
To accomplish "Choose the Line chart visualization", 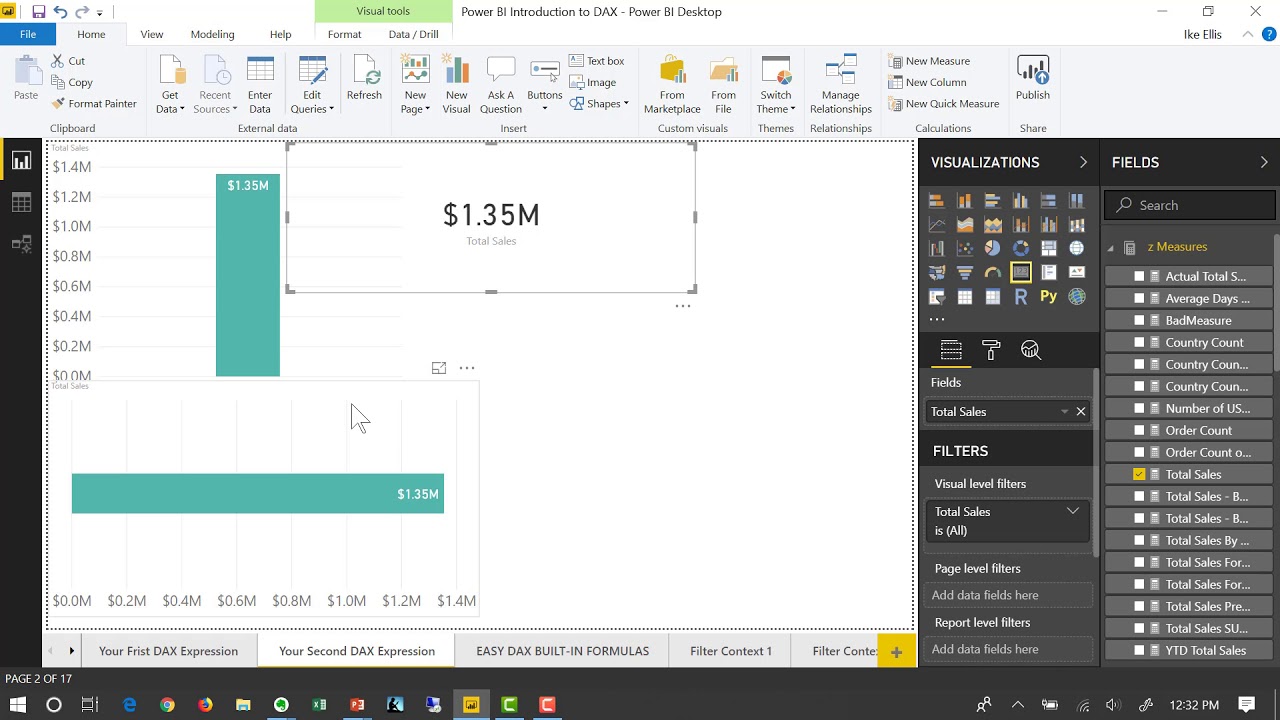I will pyautogui.click(x=937, y=224).
